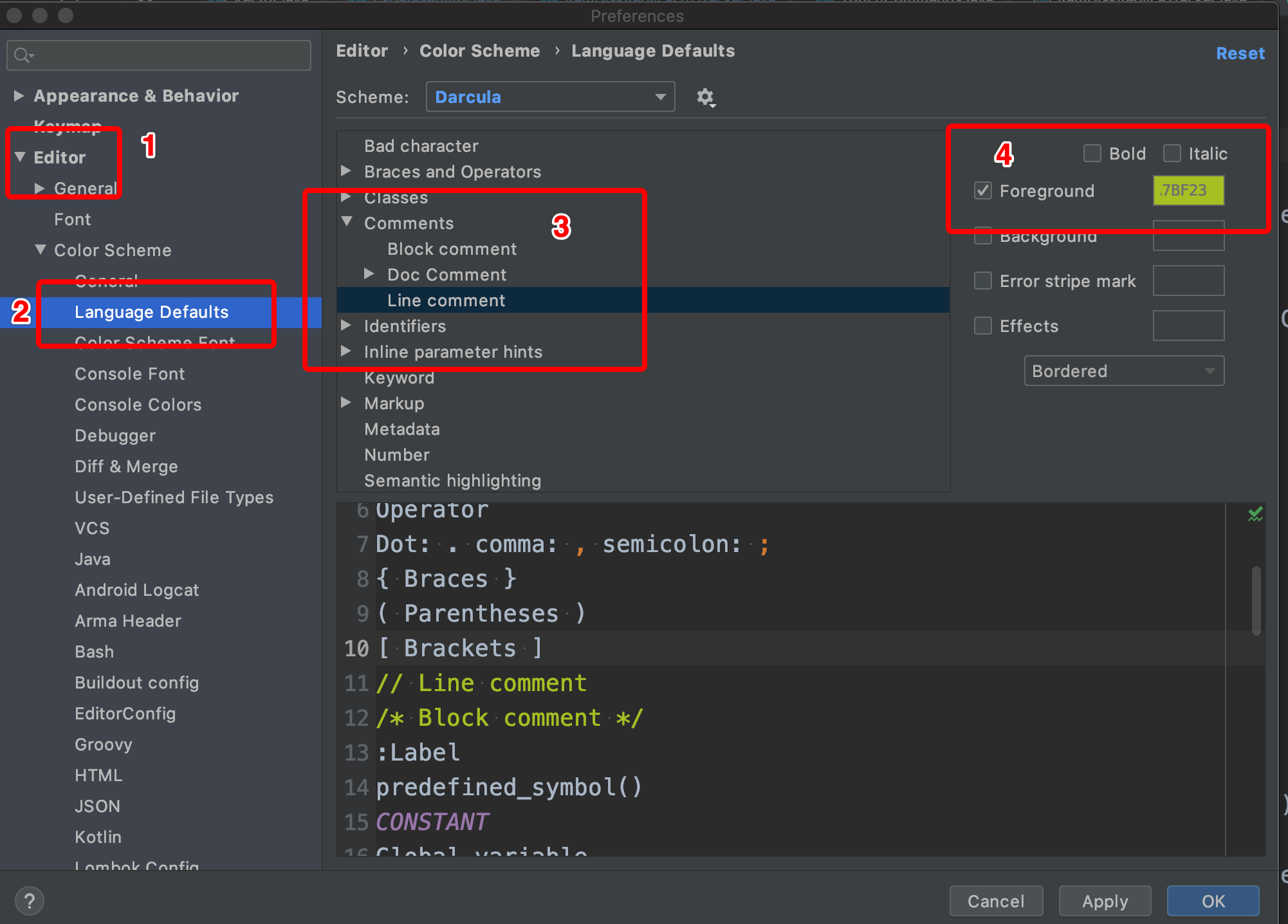Collapse the Comments tree node
The width and height of the screenshot is (1288, 924).
[347, 222]
